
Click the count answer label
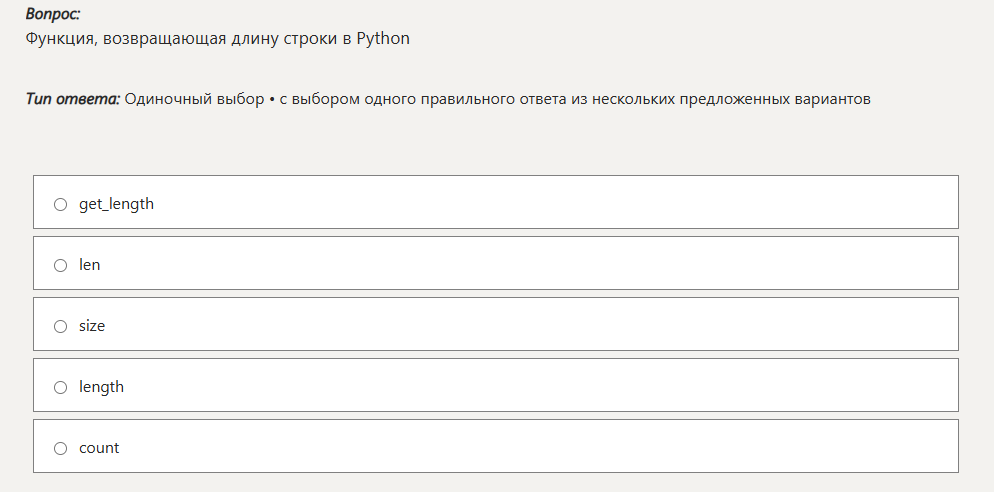pos(99,448)
